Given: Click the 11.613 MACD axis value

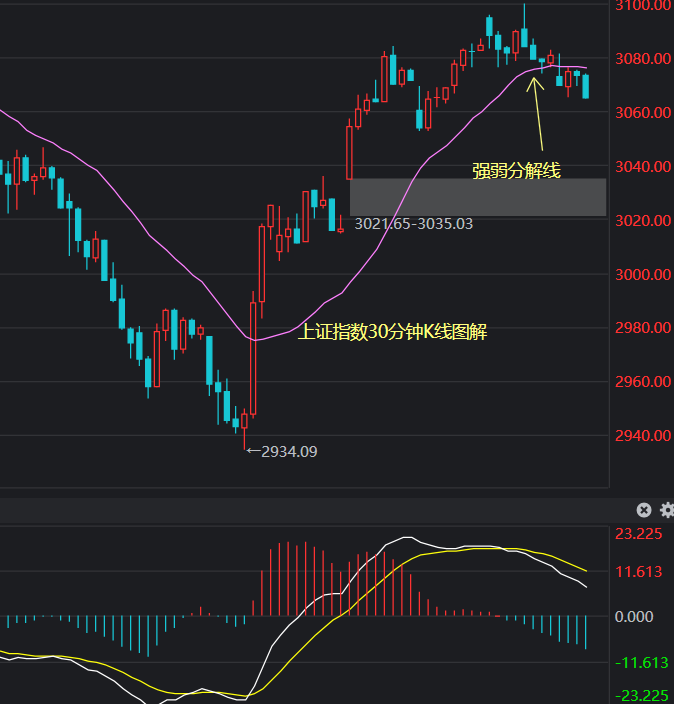Looking at the screenshot, I should [638, 572].
